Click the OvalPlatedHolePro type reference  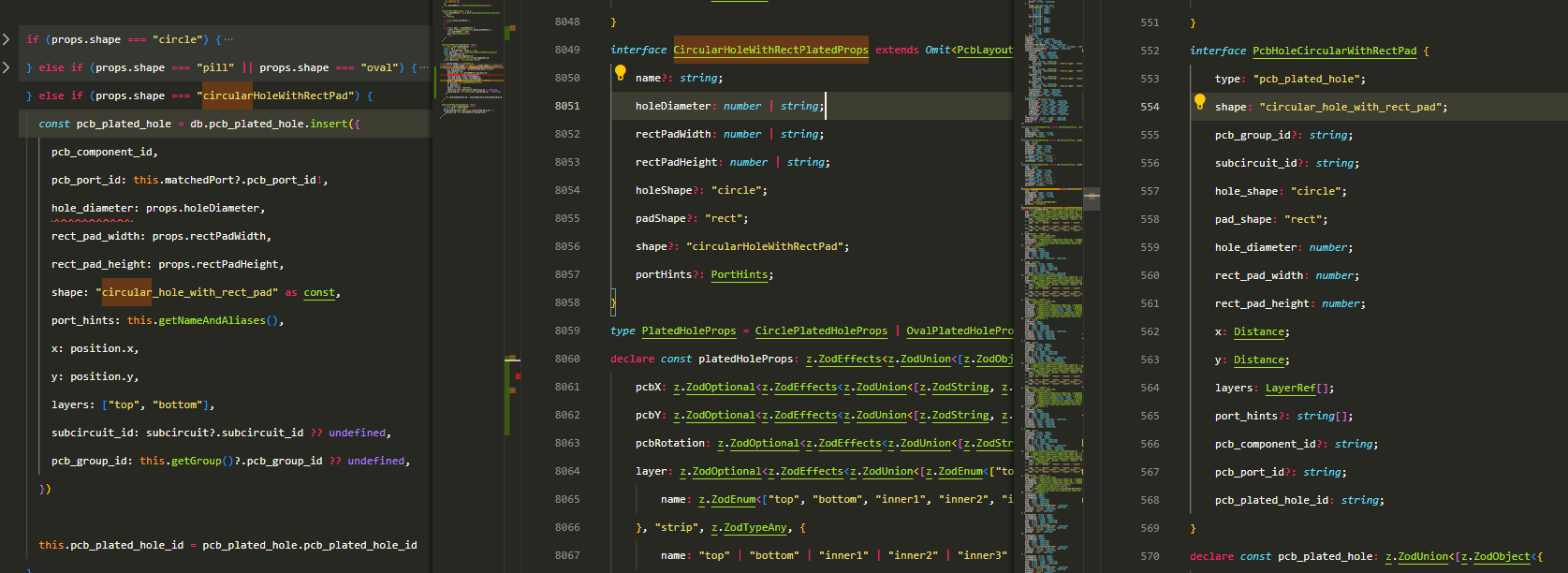(959, 331)
